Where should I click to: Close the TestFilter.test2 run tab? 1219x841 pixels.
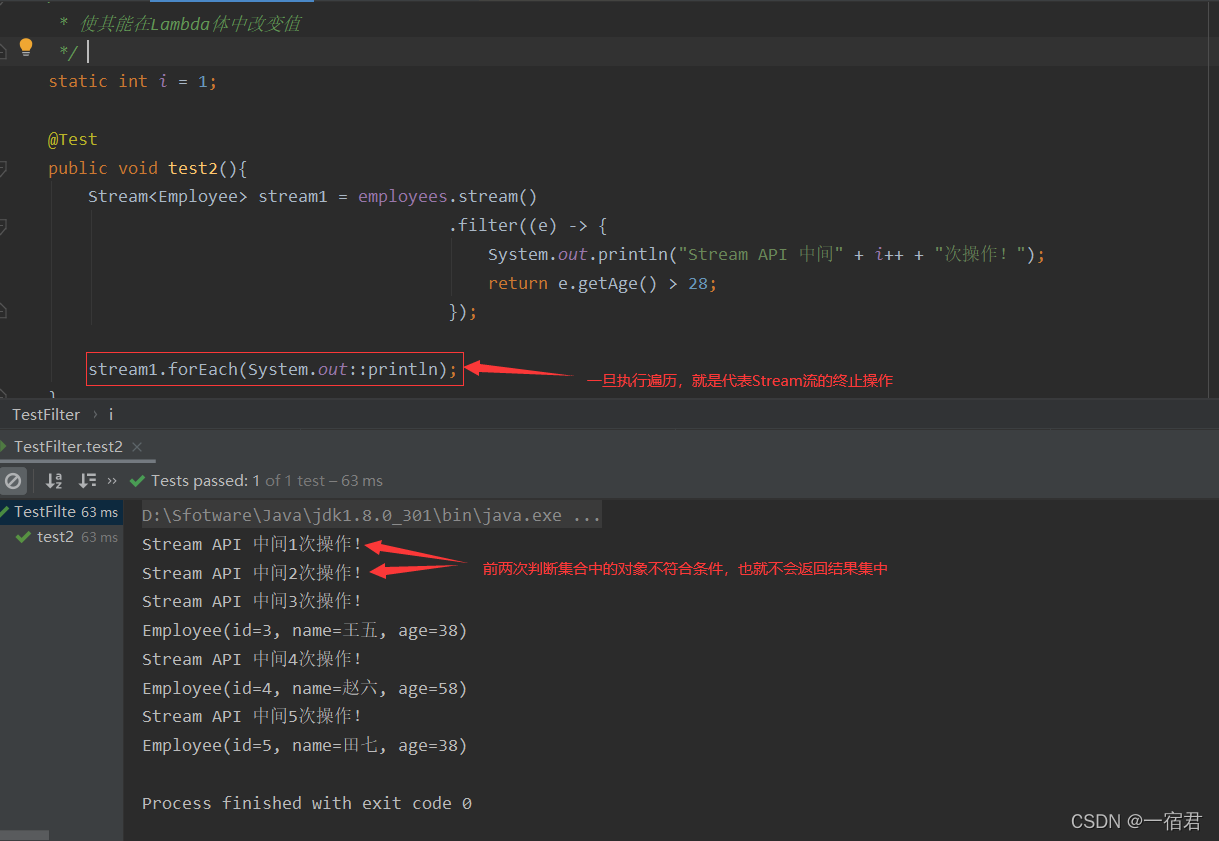coord(137,447)
